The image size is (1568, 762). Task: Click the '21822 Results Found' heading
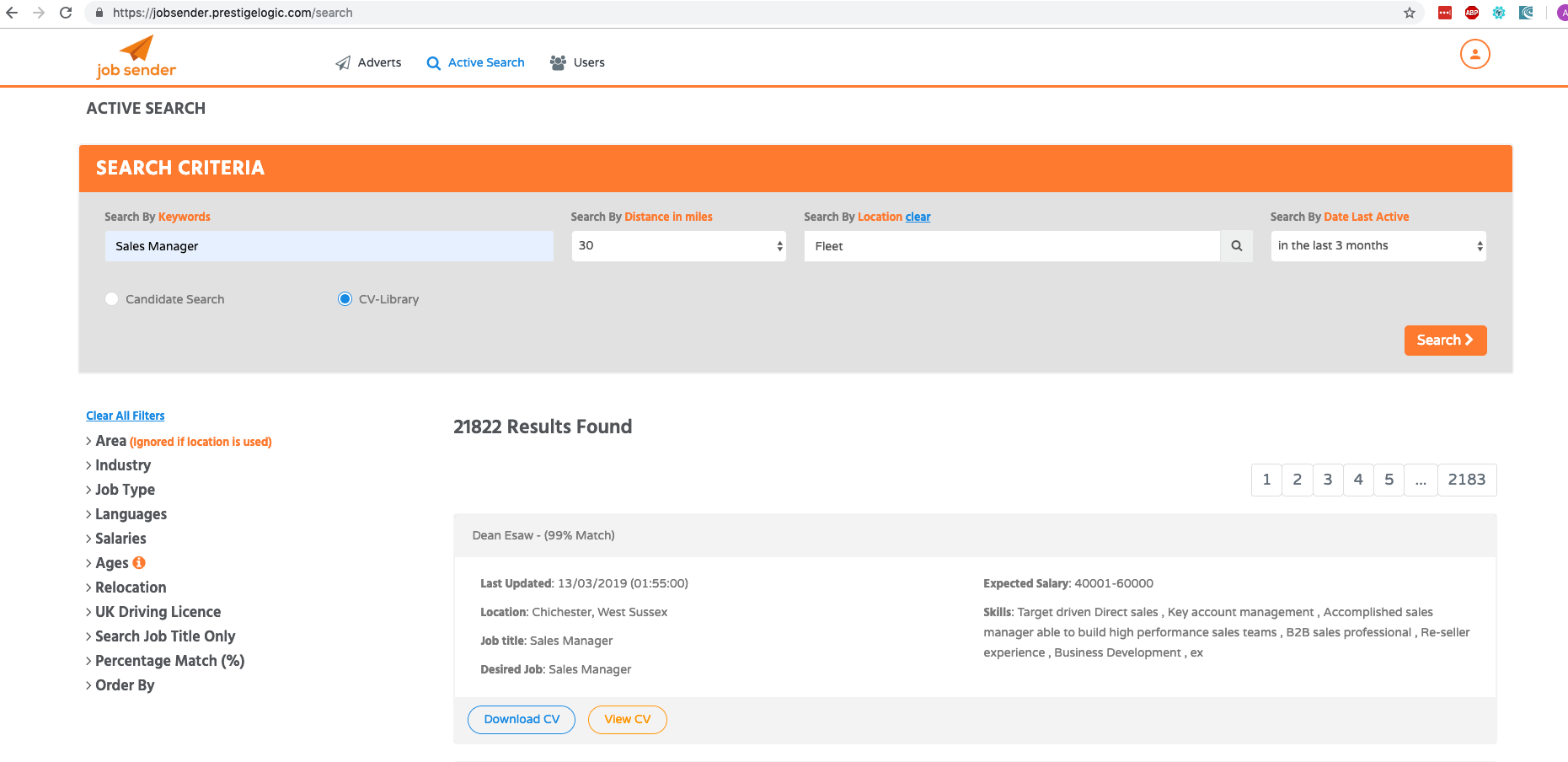click(x=543, y=427)
